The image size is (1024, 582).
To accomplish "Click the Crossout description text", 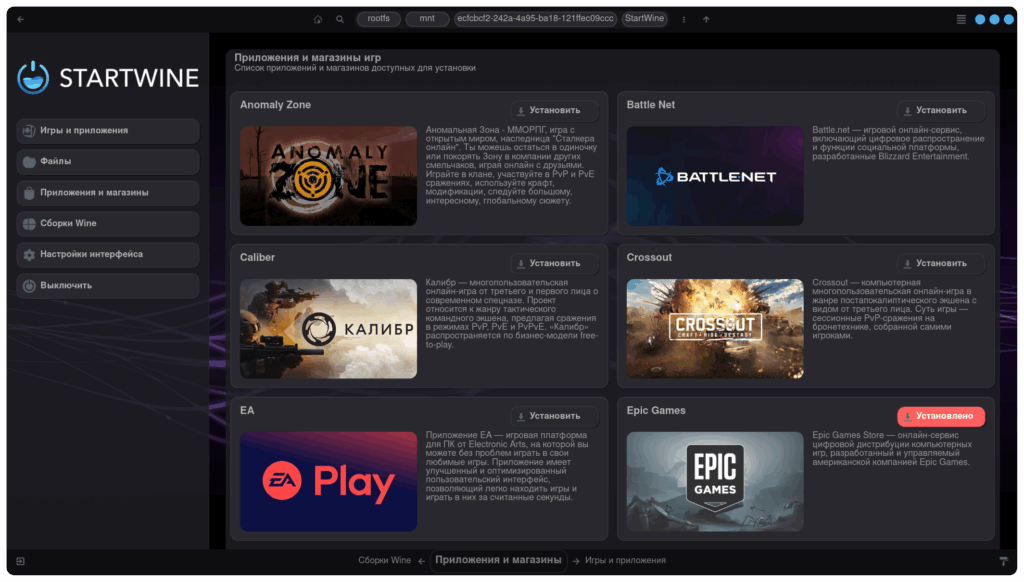I will tap(895, 309).
